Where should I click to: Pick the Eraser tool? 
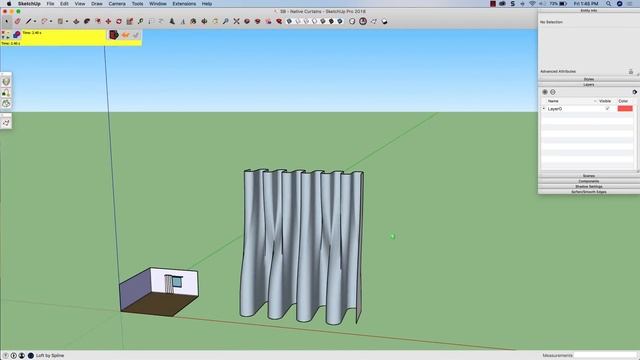point(17,21)
